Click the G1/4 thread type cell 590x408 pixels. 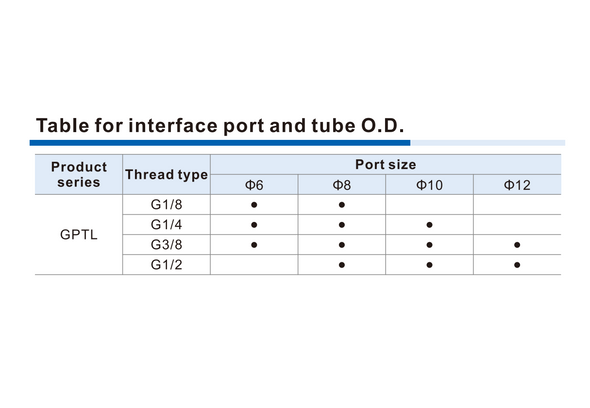[x=166, y=225]
